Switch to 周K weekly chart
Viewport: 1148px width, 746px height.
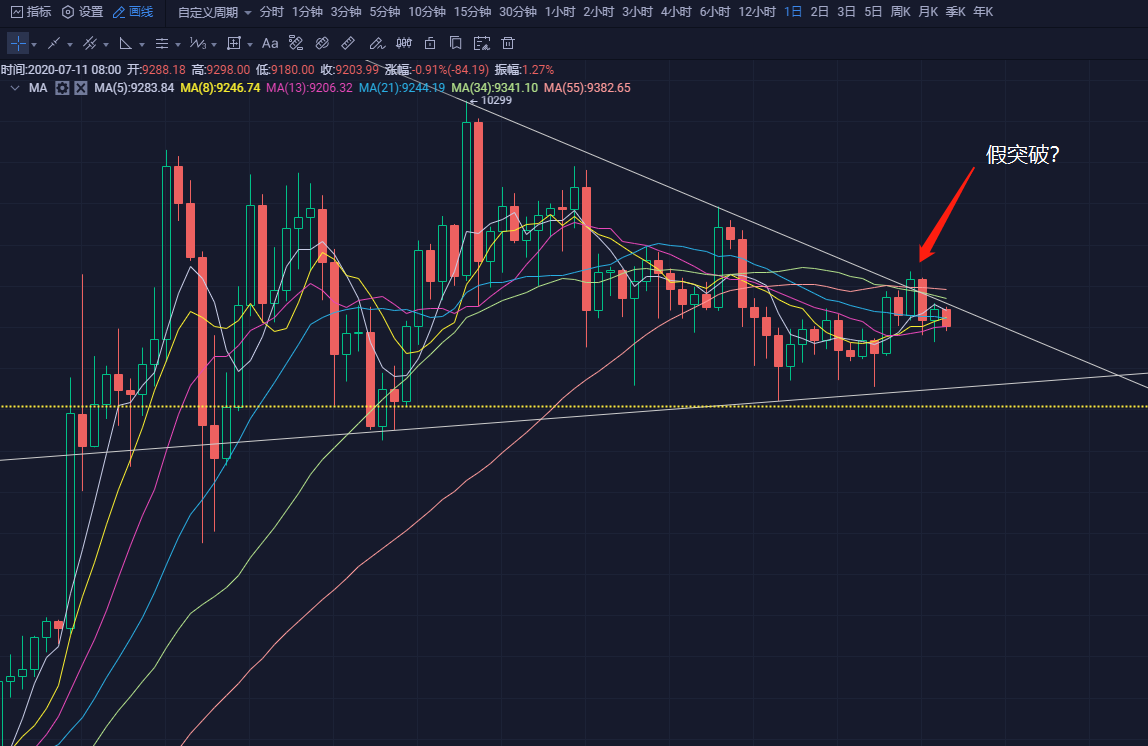pos(900,12)
